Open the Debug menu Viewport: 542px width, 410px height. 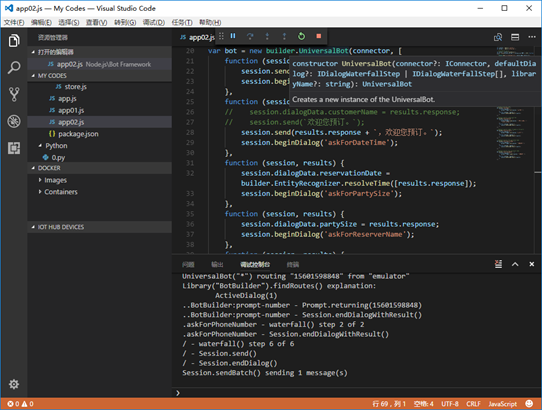(153, 22)
